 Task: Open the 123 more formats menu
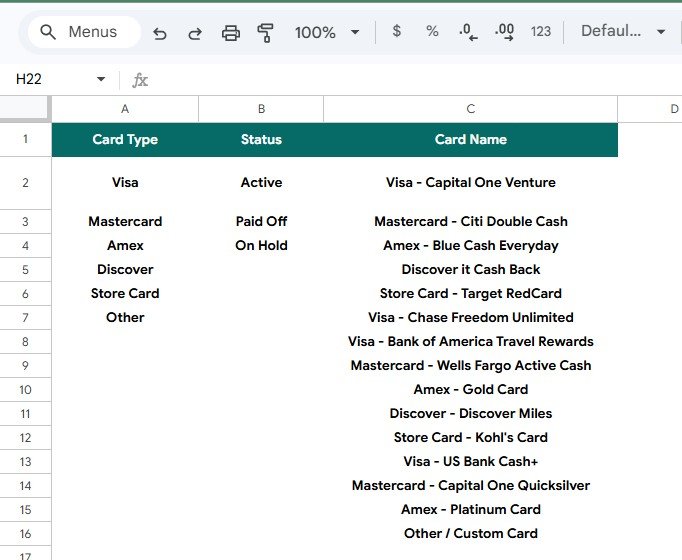(541, 31)
